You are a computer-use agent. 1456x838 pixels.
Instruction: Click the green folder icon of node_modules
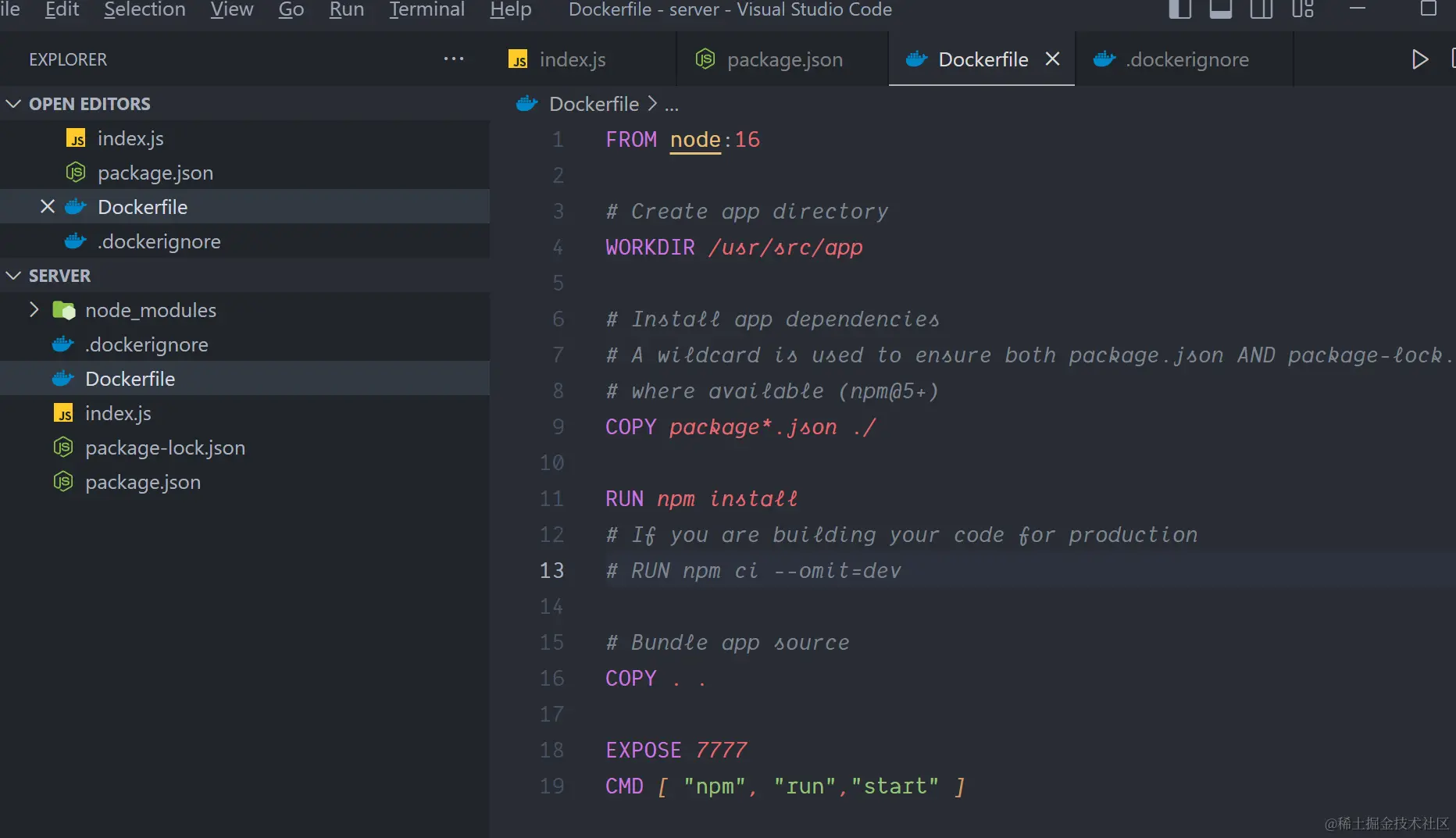tap(63, 310)
